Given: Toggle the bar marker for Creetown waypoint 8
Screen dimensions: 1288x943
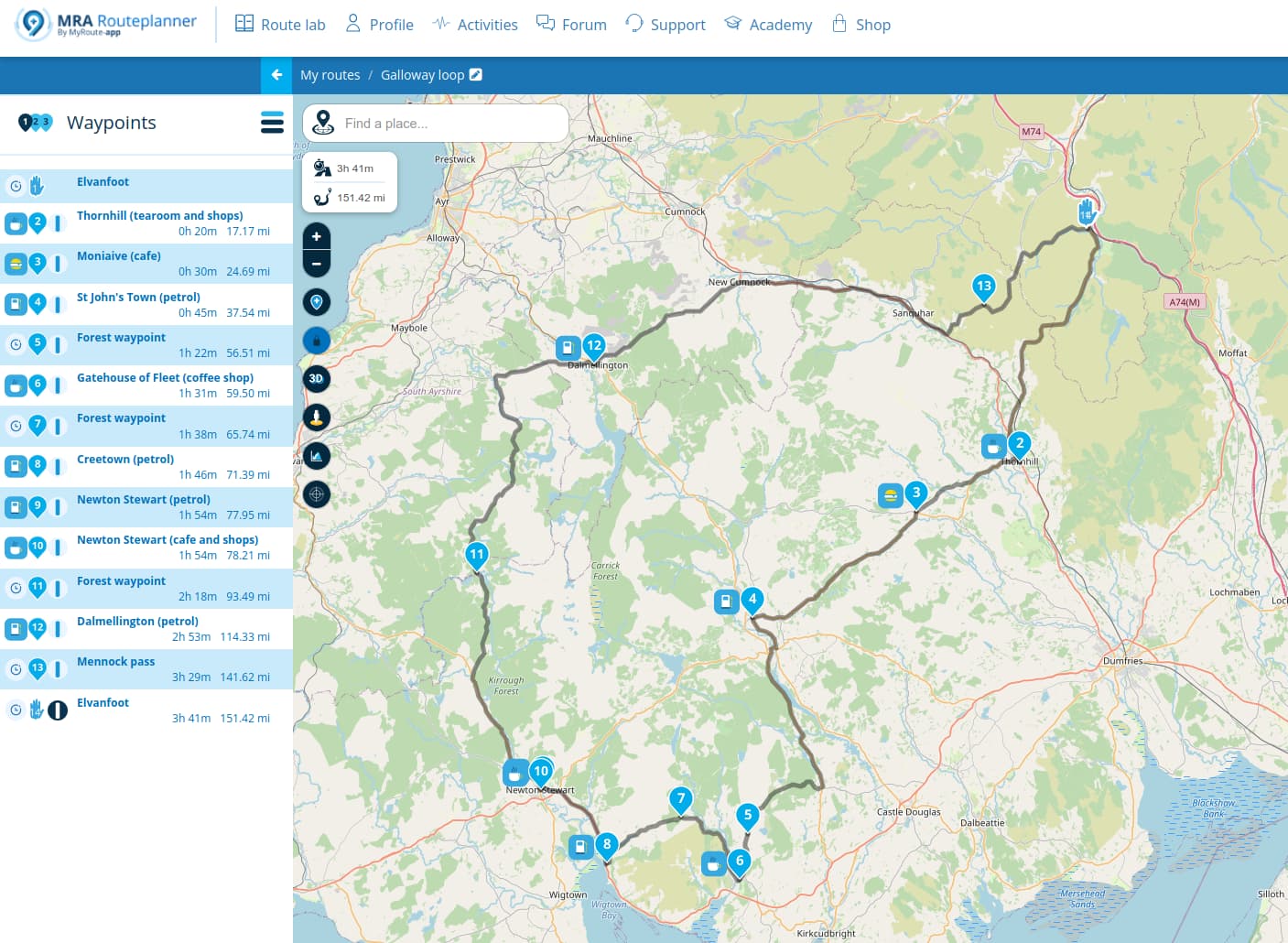Looking at the screenshot, I should point(58,466).
